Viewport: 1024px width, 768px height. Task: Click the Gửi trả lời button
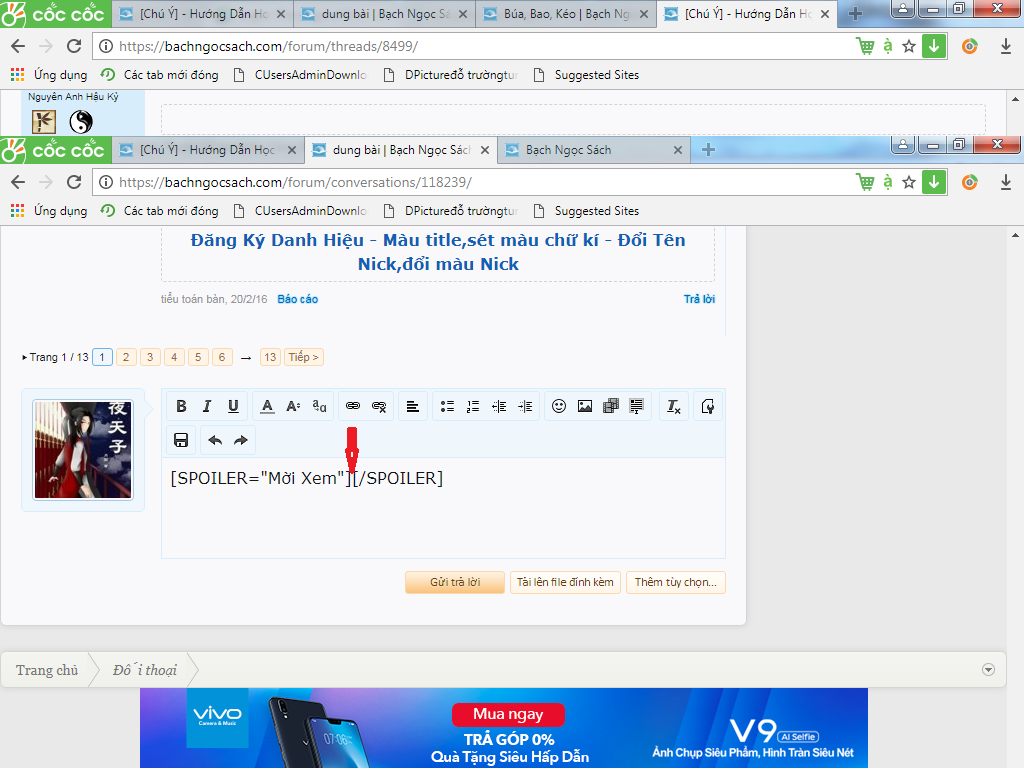point(455,582)
